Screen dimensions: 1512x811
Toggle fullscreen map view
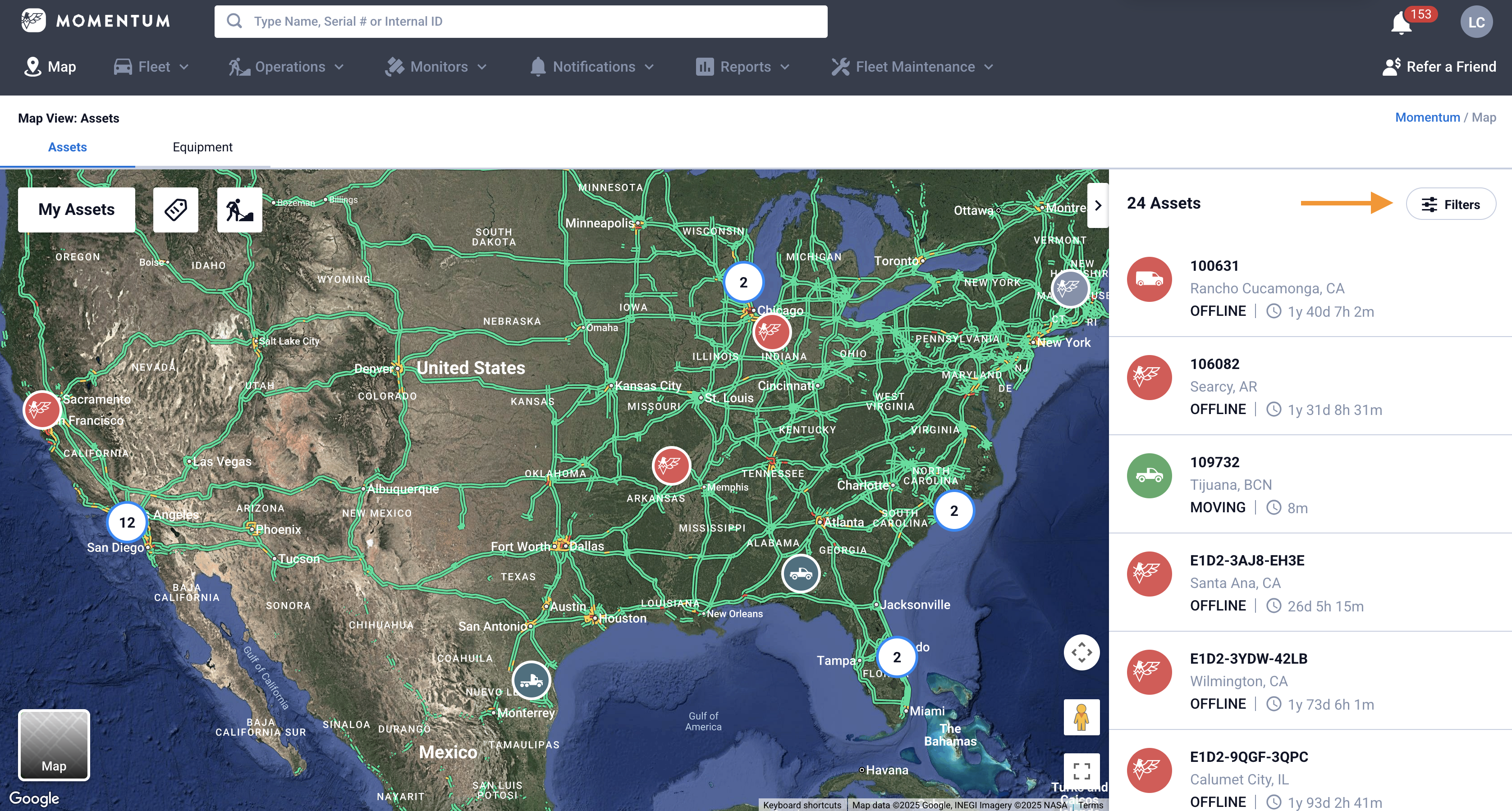(x=1081, y=770)
